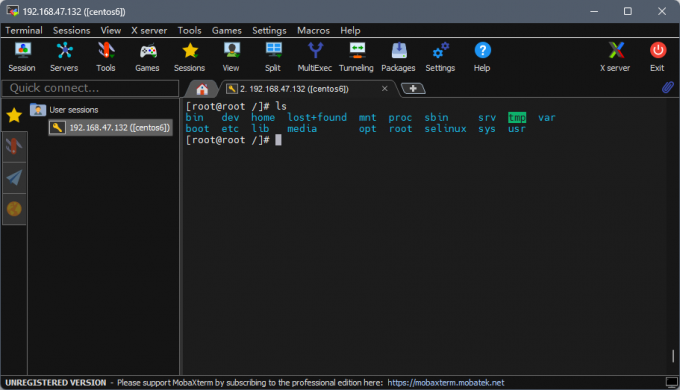The height and width of the screenshot is (390, 680).
Task: Open the View menu in menu bar
Action: pyautogui.click(x=111, y=30)
